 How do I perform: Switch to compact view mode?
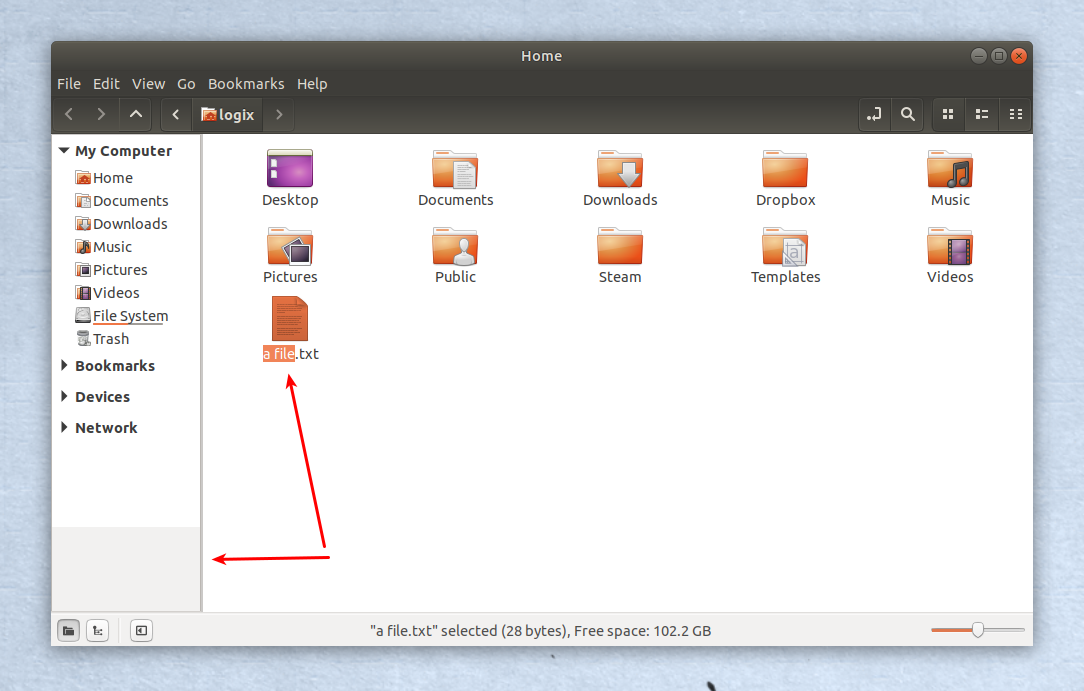[1015, 114]
